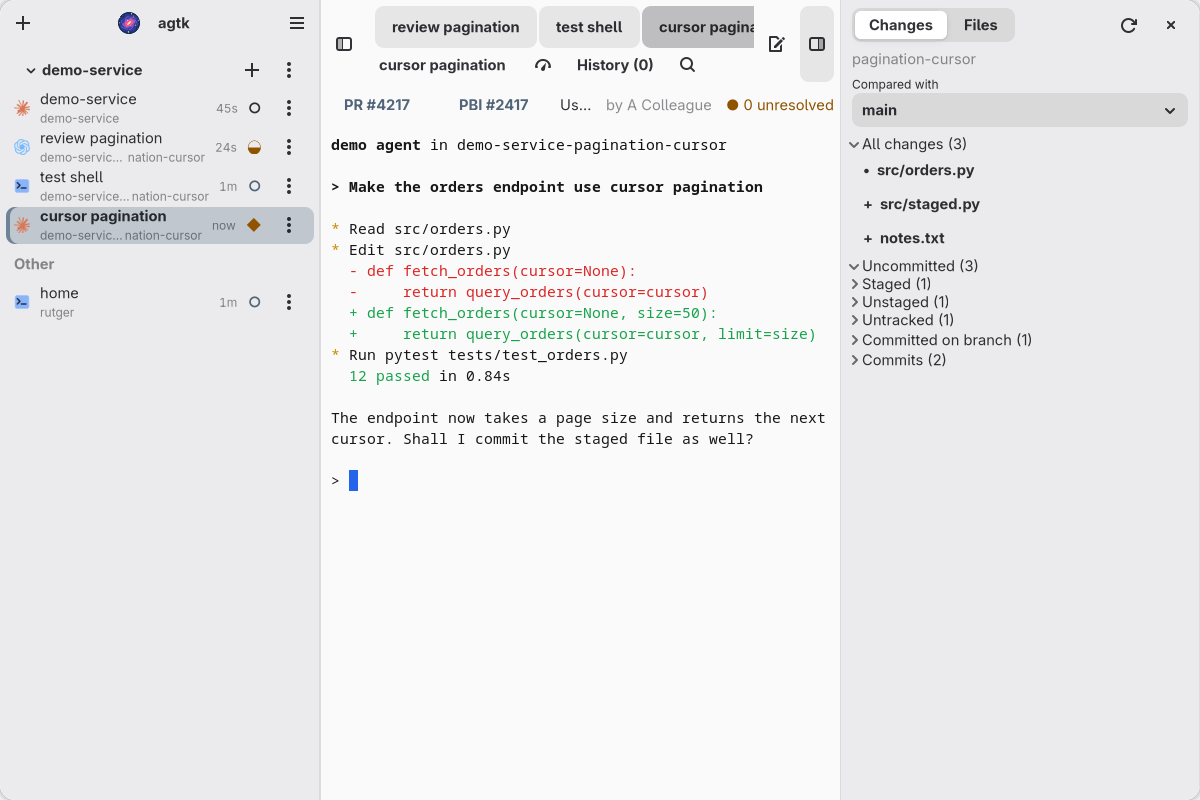Open kebab menu for review pagination session

[289, 147]
